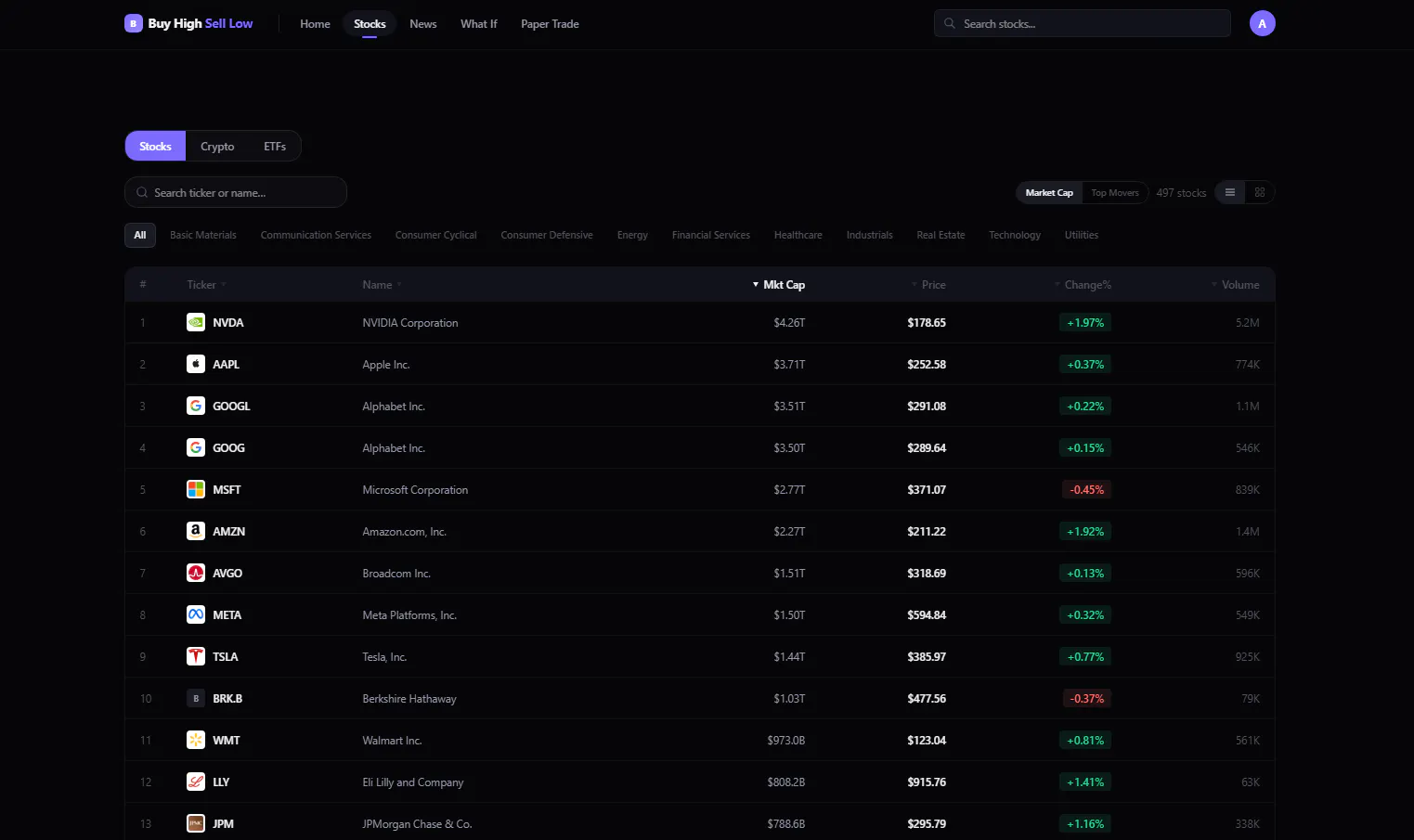Sort table by Change% column

(1083, 285)
